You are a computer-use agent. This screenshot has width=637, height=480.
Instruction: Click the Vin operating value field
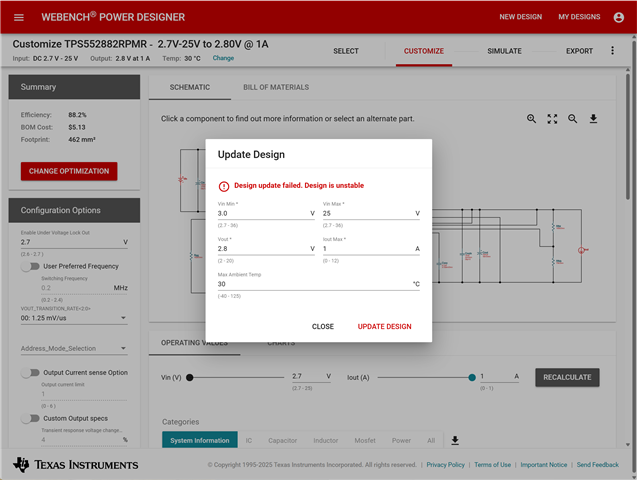point(311,376)
